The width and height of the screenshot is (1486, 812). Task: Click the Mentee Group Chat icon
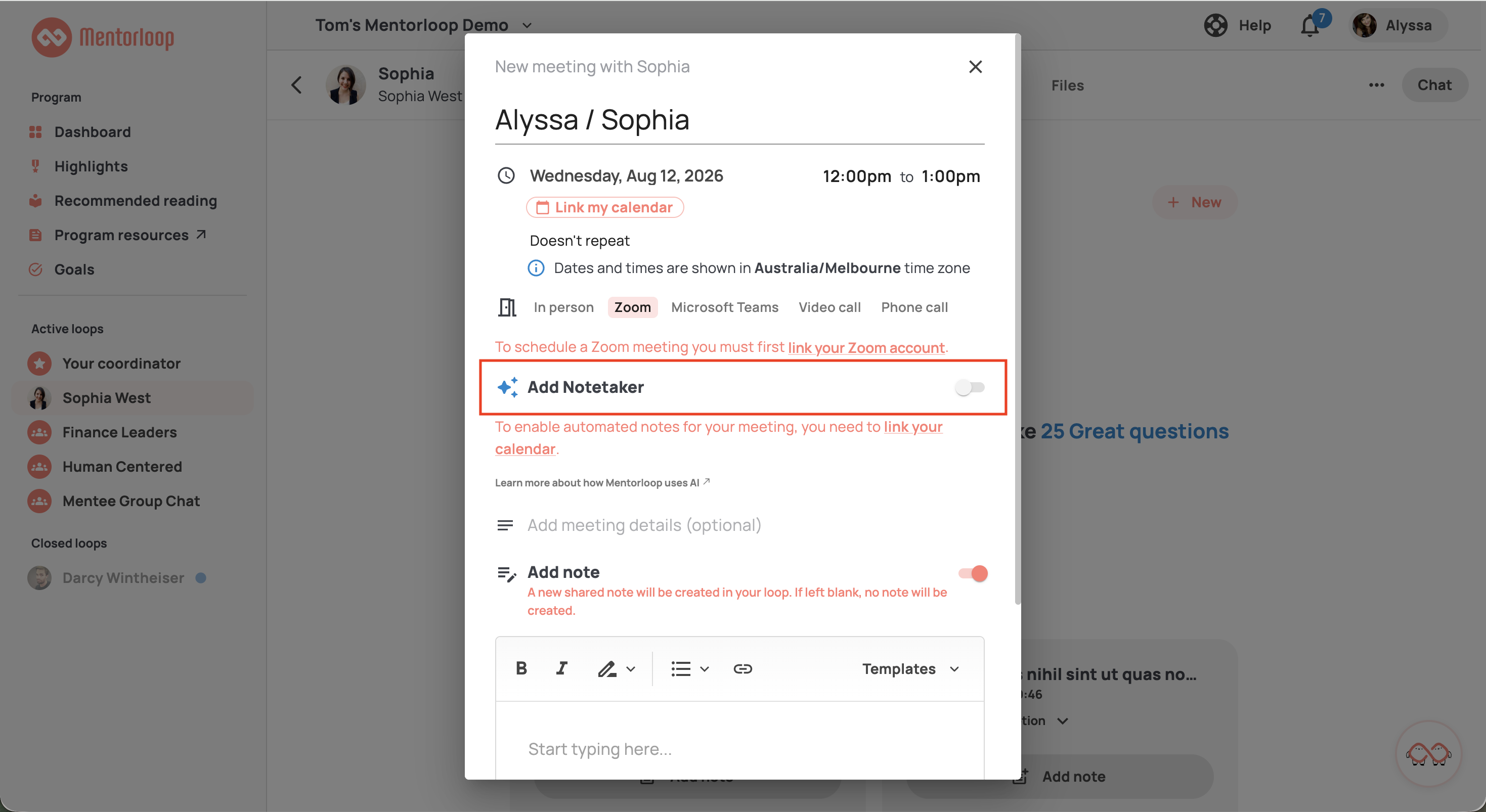[x=39, y=501]
